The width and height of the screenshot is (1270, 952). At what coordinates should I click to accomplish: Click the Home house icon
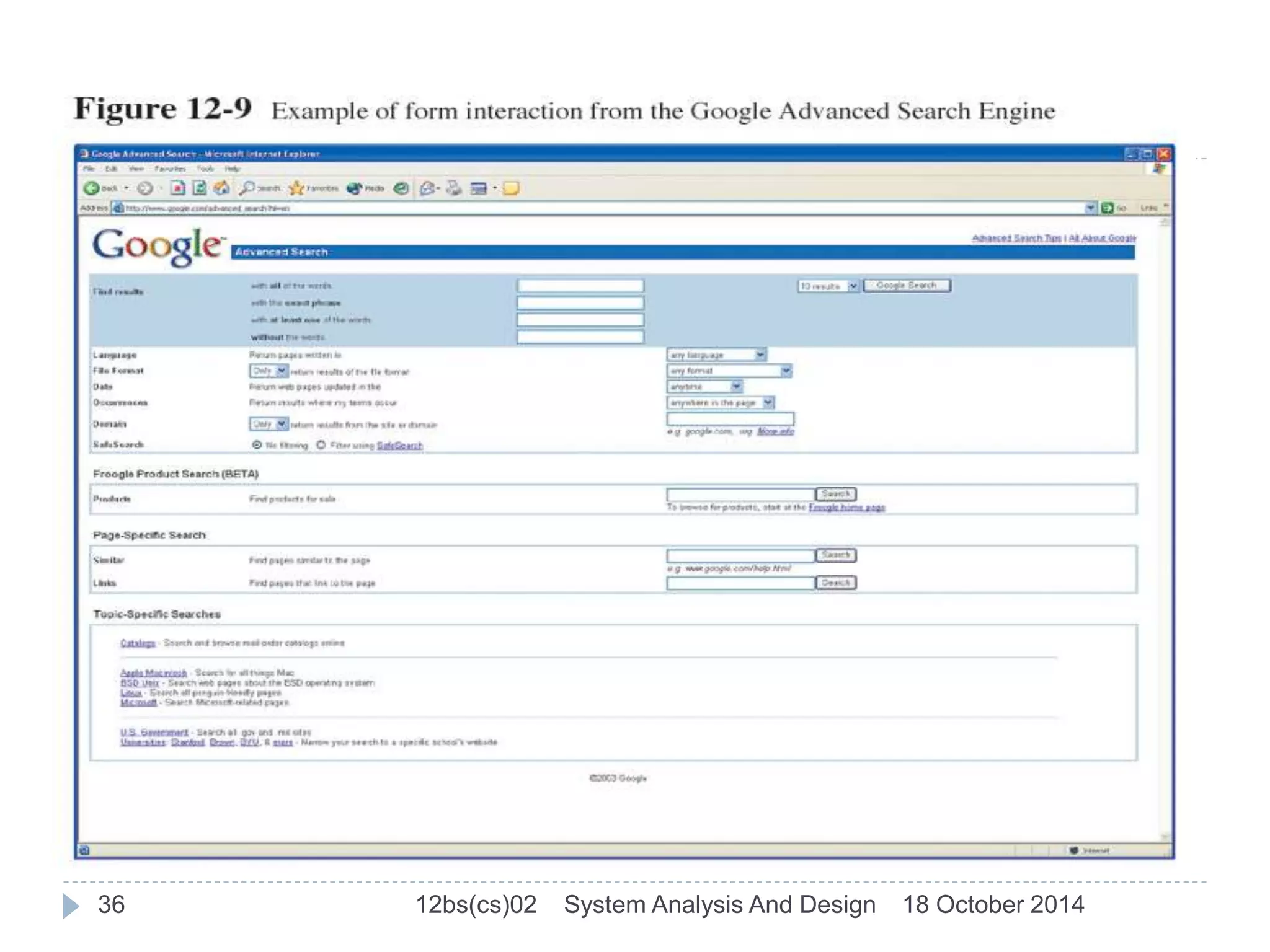point(221,188)
